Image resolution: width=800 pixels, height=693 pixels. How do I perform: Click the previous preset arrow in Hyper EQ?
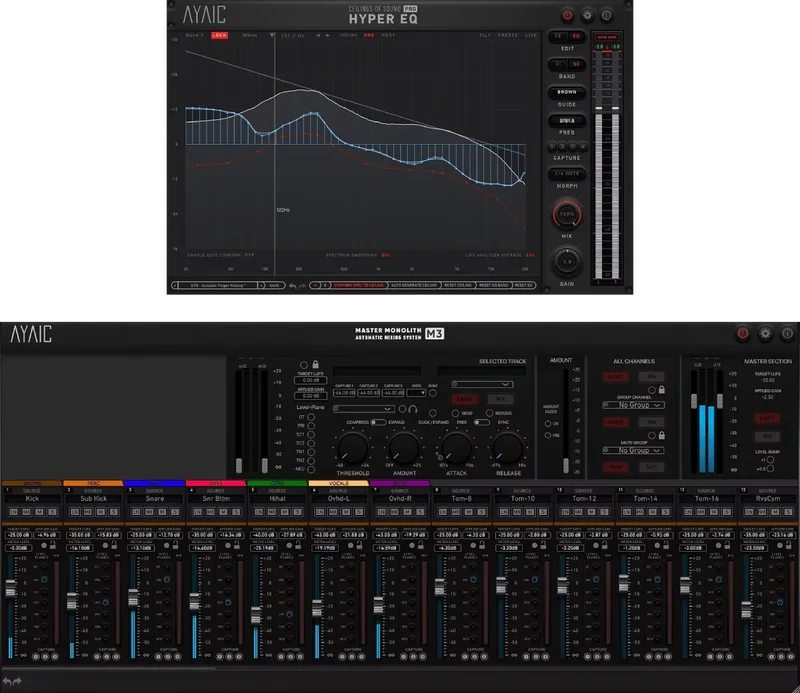click(x=174, y=285)
